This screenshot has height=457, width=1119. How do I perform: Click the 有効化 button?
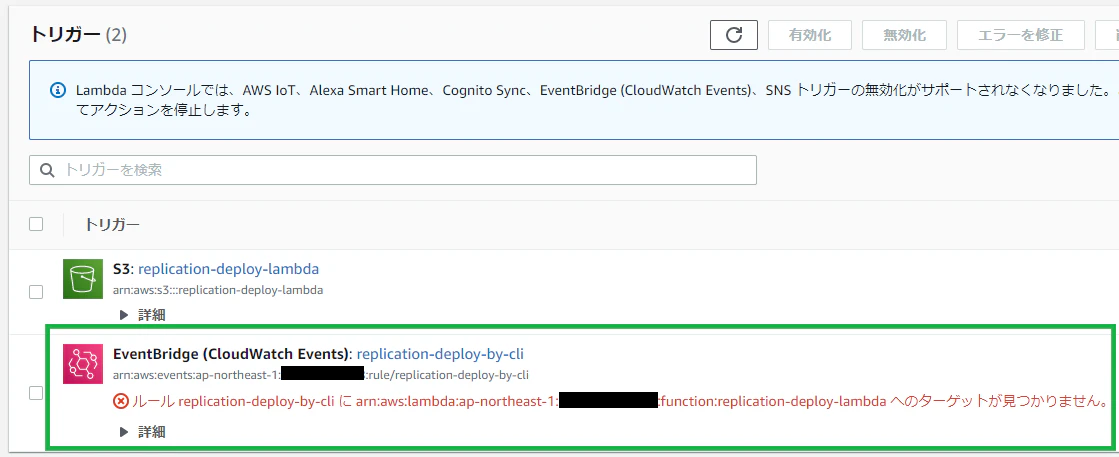(x=810, y=35)
